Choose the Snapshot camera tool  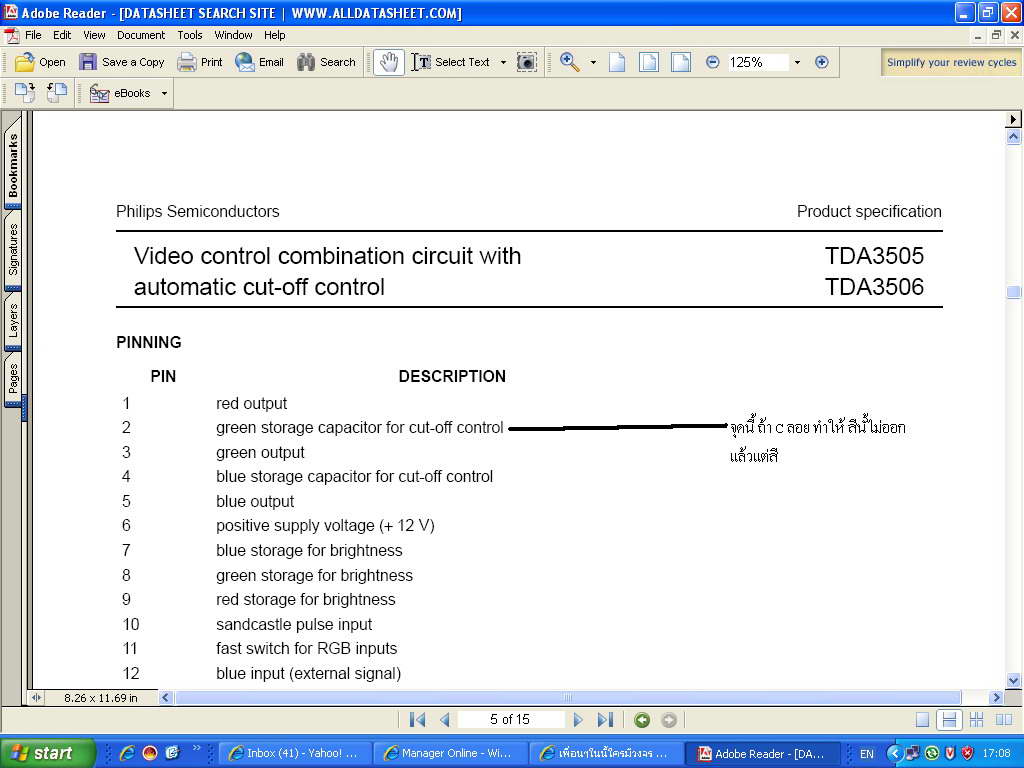[526, 62]
